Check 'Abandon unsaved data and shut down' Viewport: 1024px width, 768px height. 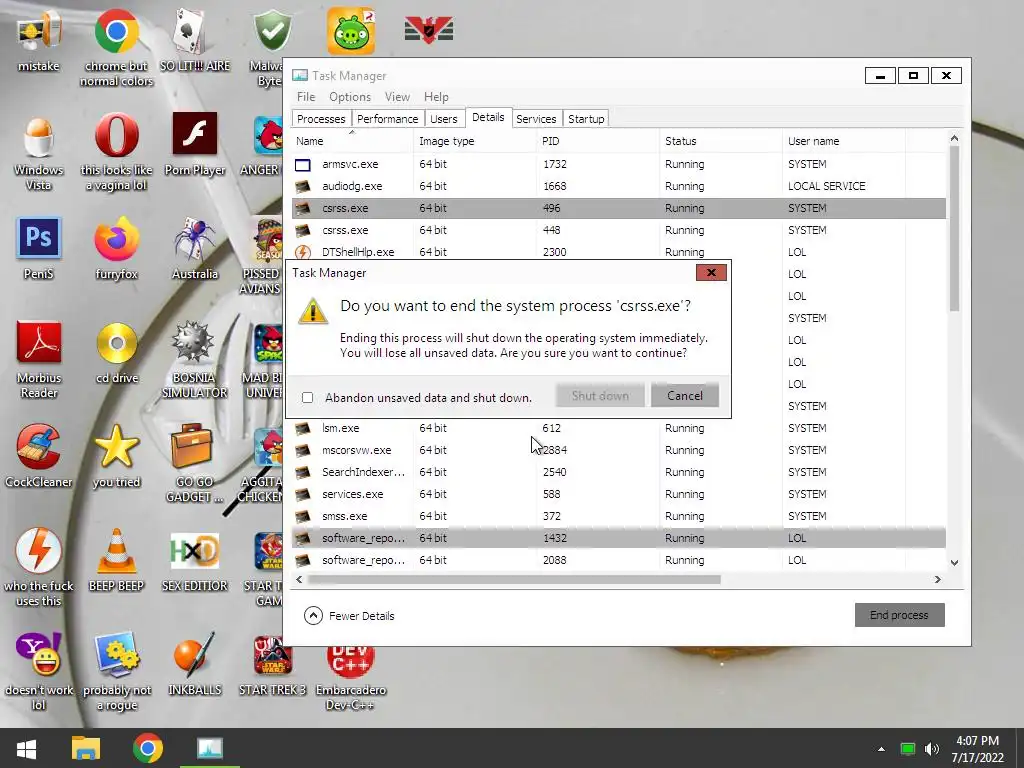[308, 398]
